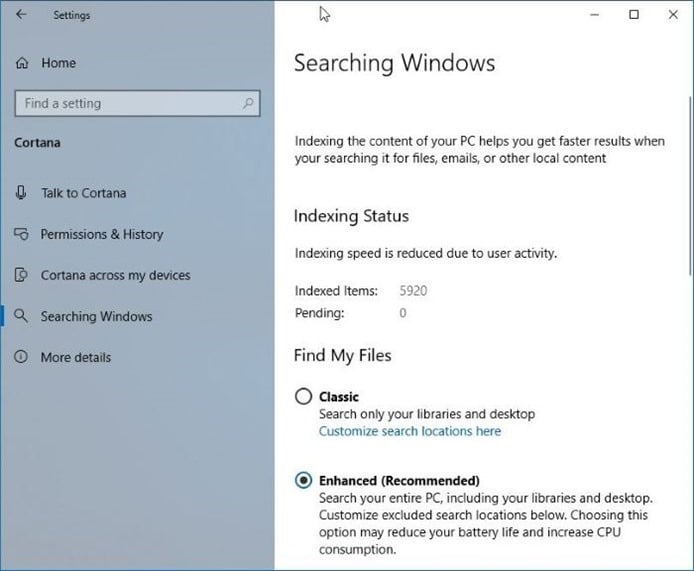Screen dimensions: 694x571
Task: Maximize the Settings window
Action: click(x=633, y=14)
